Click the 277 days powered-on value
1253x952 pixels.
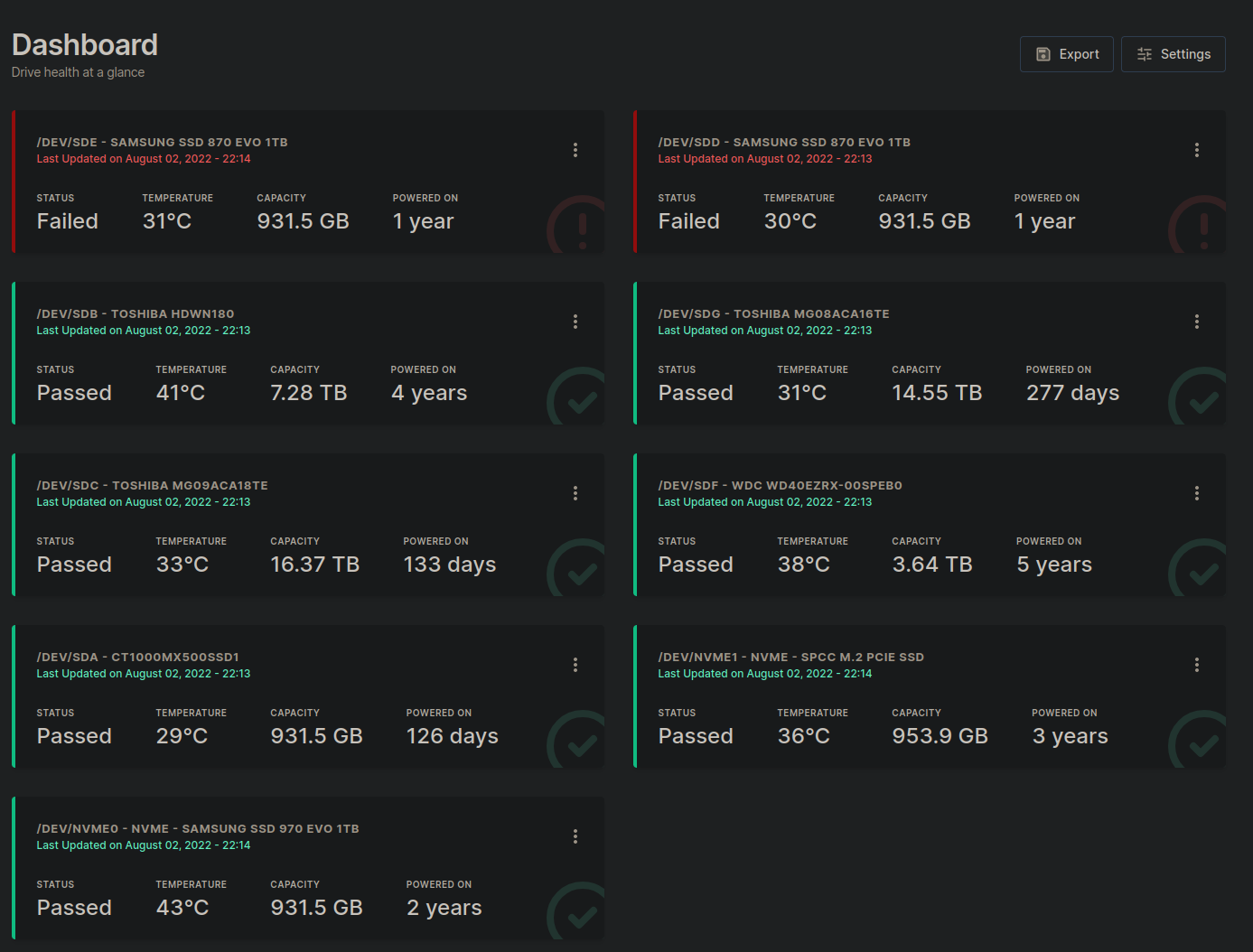pos(1072,393)
